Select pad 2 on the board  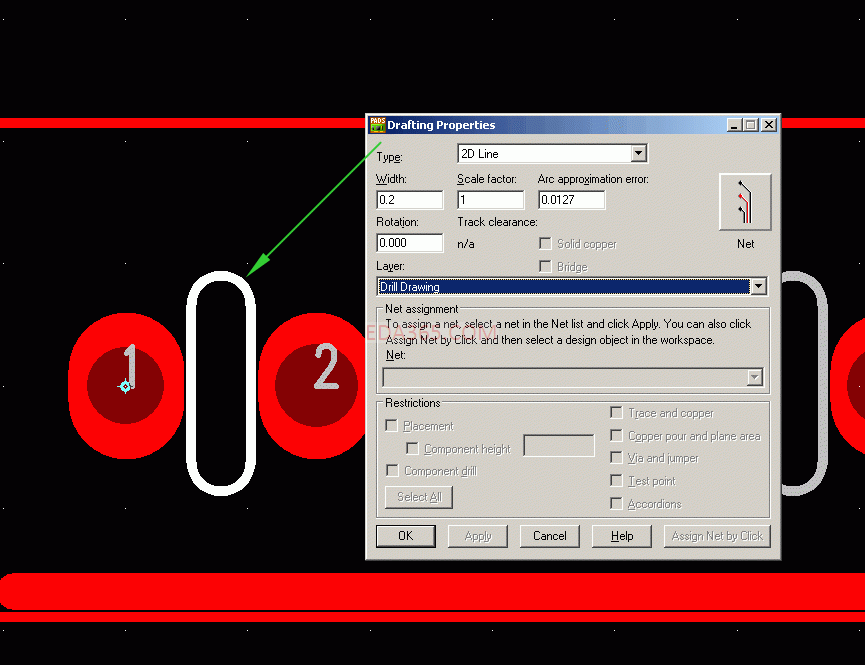tap(314, 385)
